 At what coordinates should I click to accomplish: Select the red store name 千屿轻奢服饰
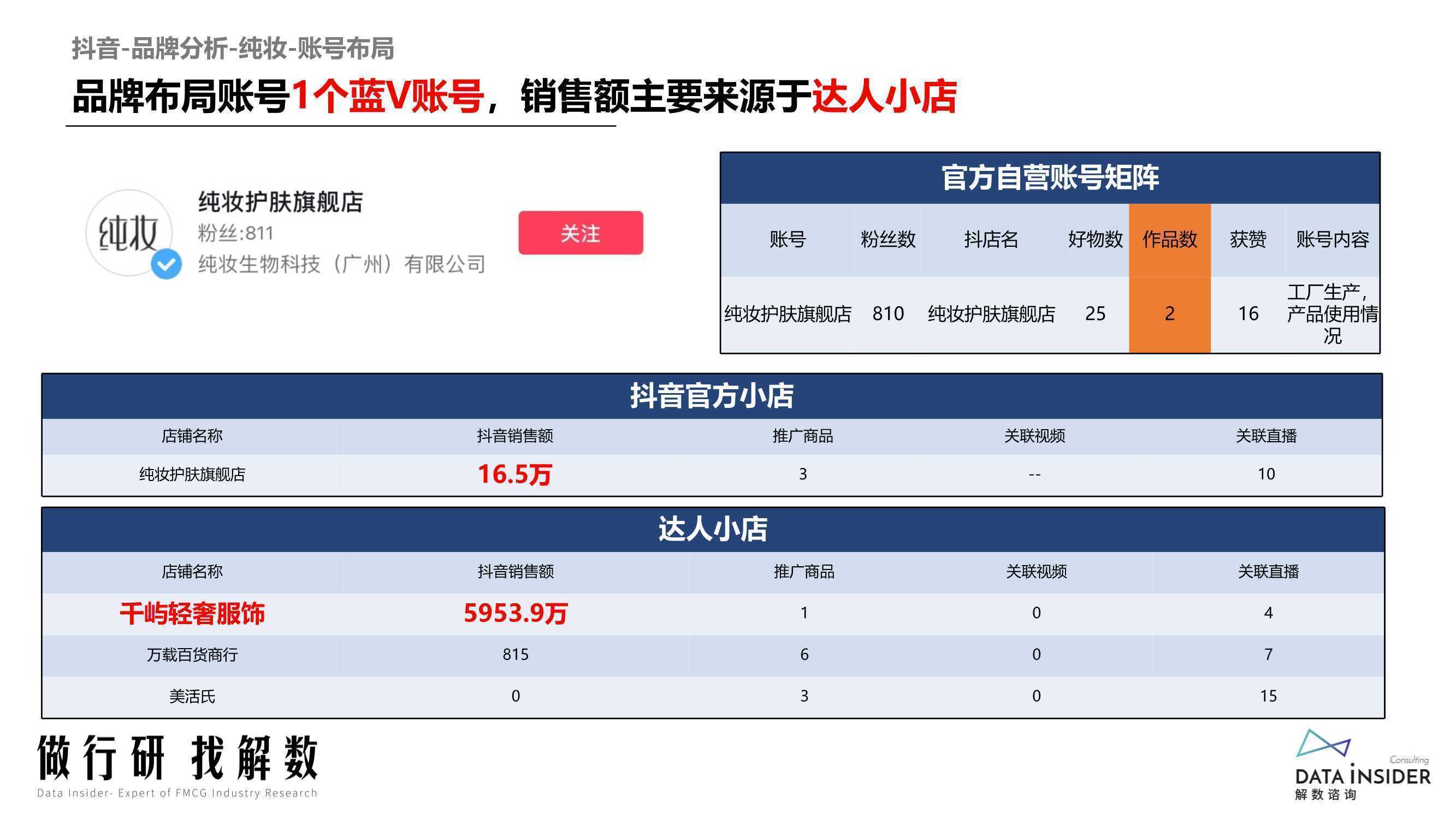coord(192,613)
